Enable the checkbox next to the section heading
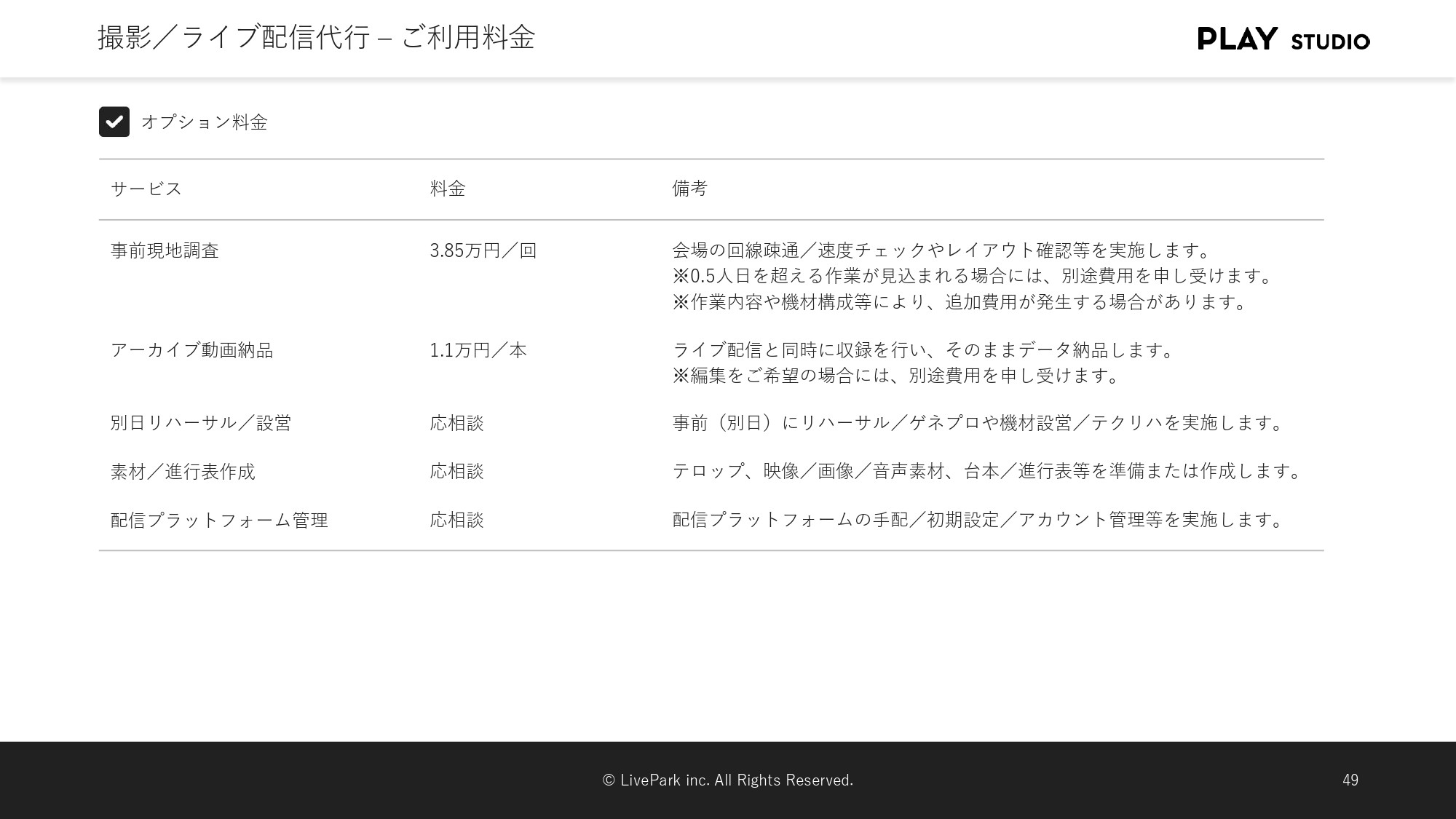Image resolution: width=1456 pixels, height=819 pixels. point(114,122)
